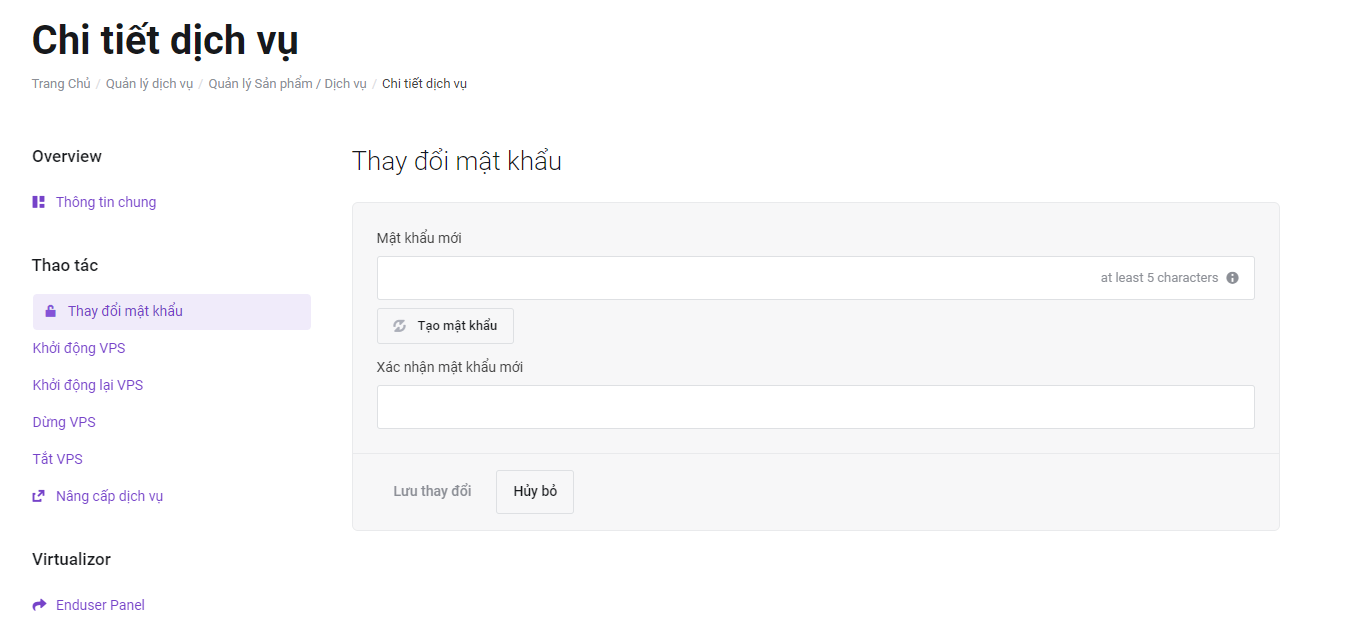
Task: Focus the Xác nhận mật khẩu mới field
Action: (x=815, y=407)
